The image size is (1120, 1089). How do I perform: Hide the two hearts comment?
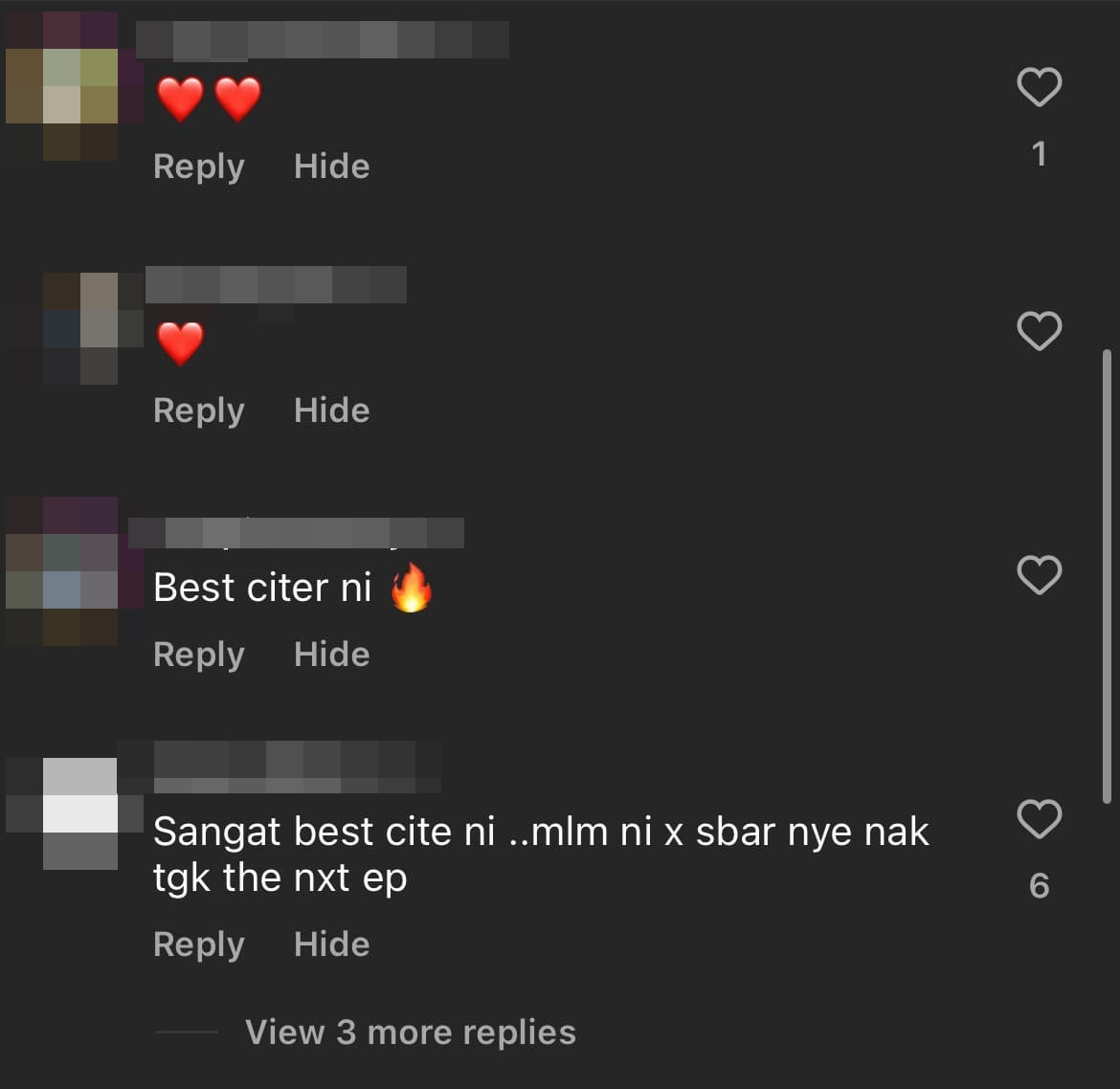tap(331, 167)
